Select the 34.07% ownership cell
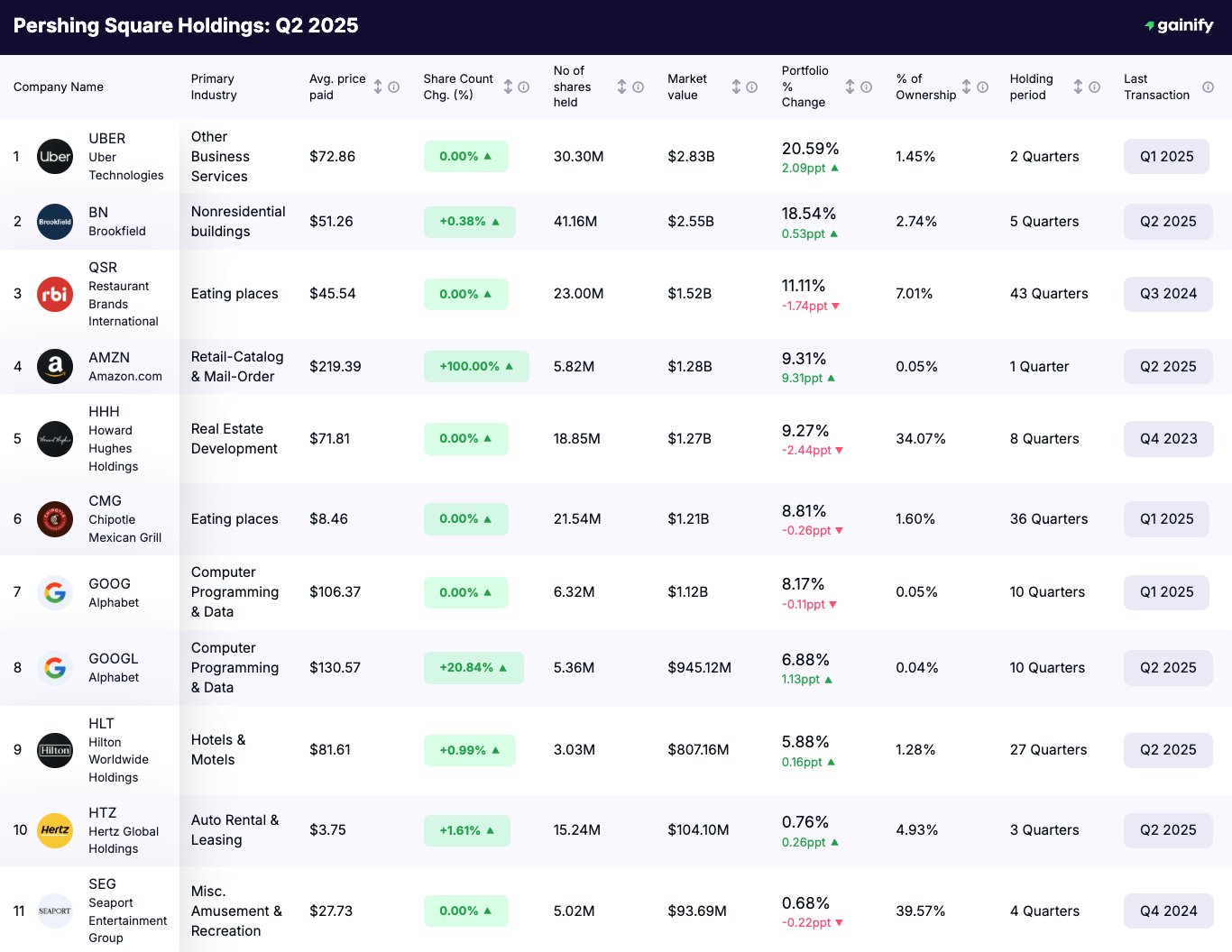The height and width of the screenshot is (952, 1232). [921, 439]
